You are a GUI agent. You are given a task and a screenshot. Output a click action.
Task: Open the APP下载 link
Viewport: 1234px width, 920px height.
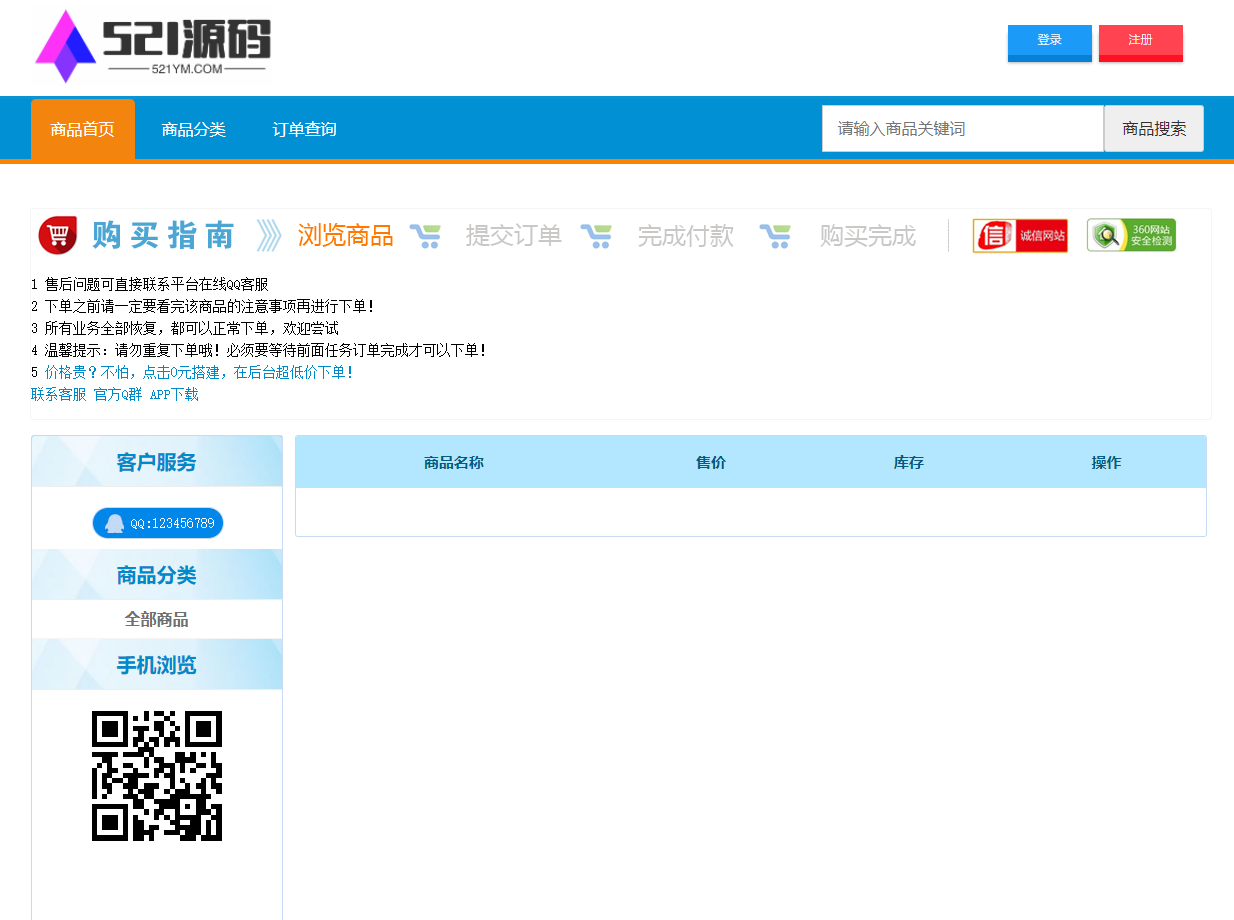(174, 394)
